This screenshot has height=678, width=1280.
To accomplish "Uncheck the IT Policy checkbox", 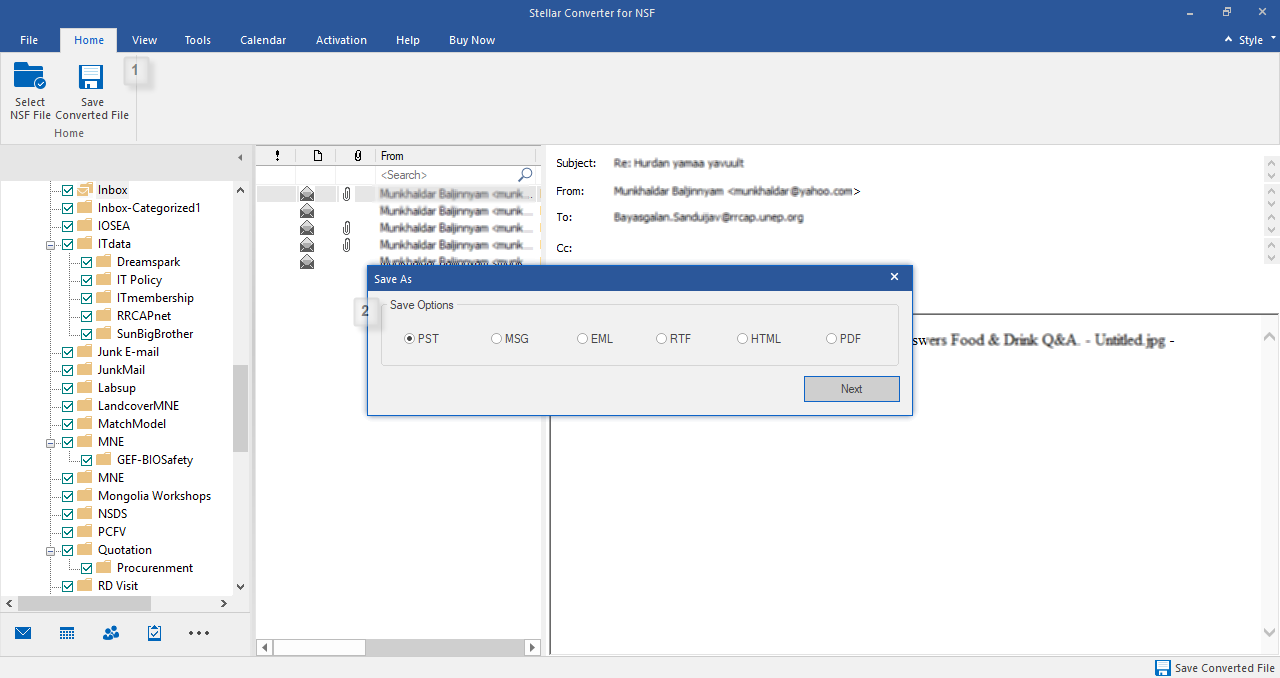I will pyautogui.click(x=87, y=280).
